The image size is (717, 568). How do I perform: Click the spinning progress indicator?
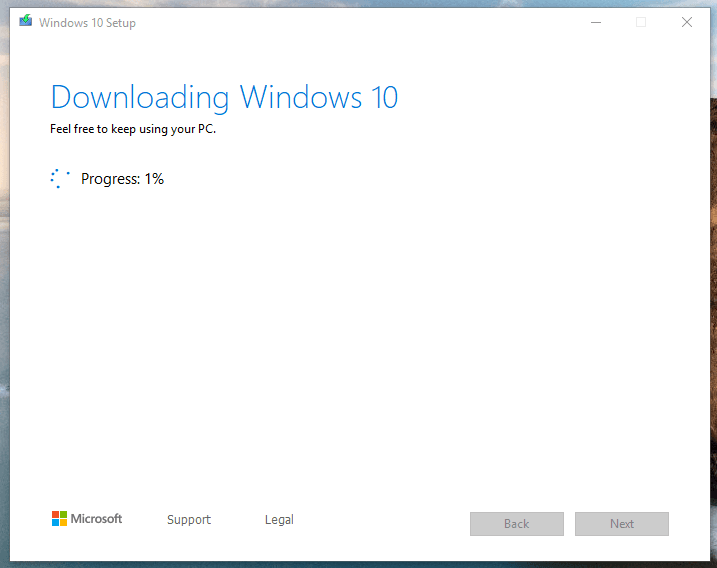60,178
